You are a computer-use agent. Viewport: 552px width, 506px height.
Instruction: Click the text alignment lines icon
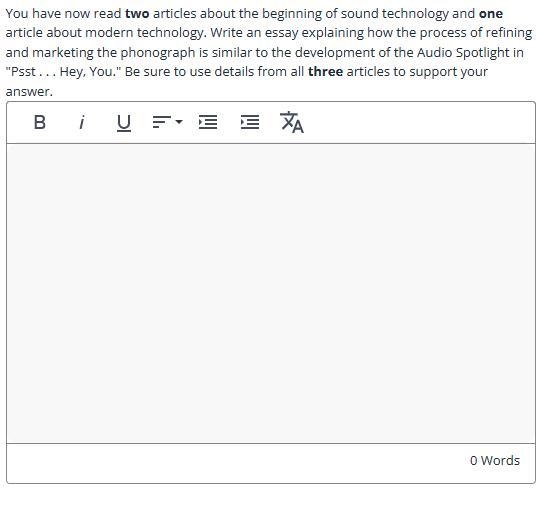pyautogui.click(x=162, y=122)
